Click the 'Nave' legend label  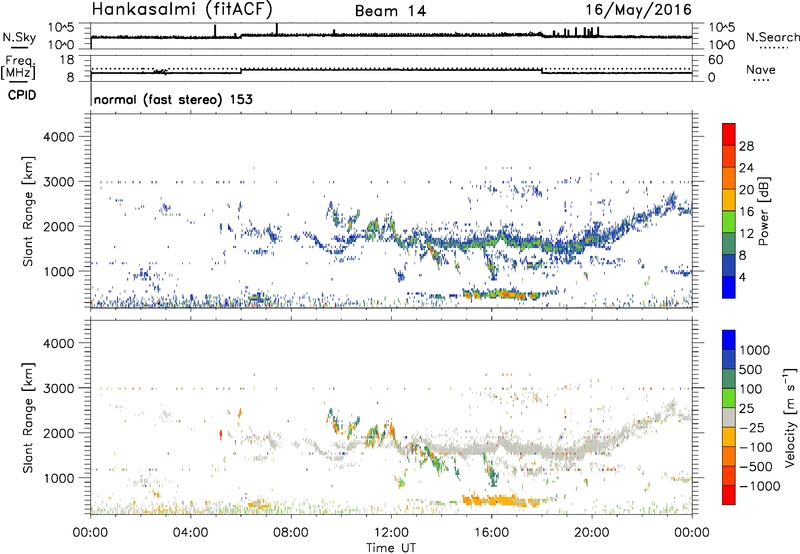point(761,69)
